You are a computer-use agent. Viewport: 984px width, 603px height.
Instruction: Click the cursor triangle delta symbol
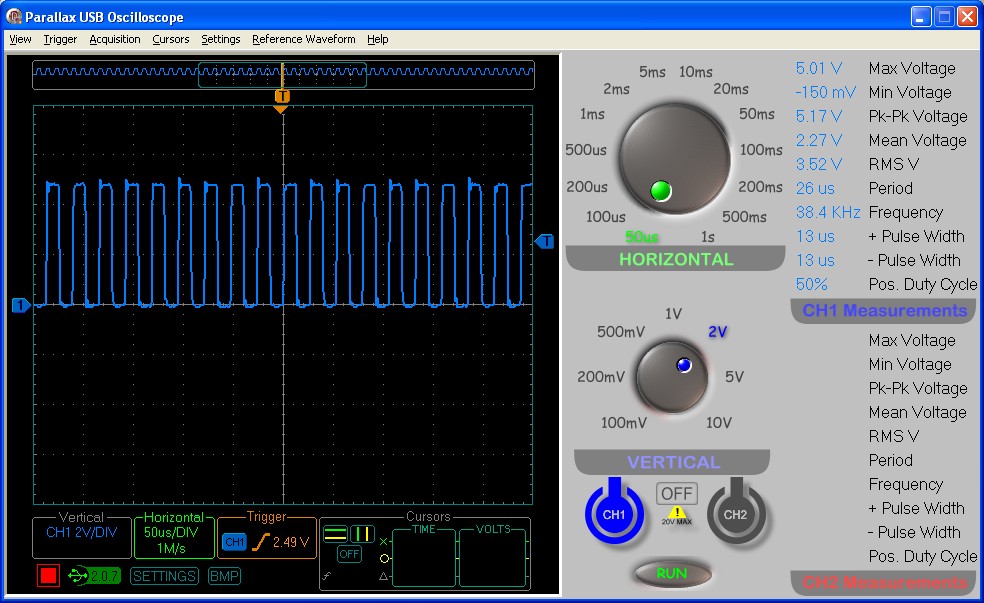pyautogui.click(x=384, y=576)
